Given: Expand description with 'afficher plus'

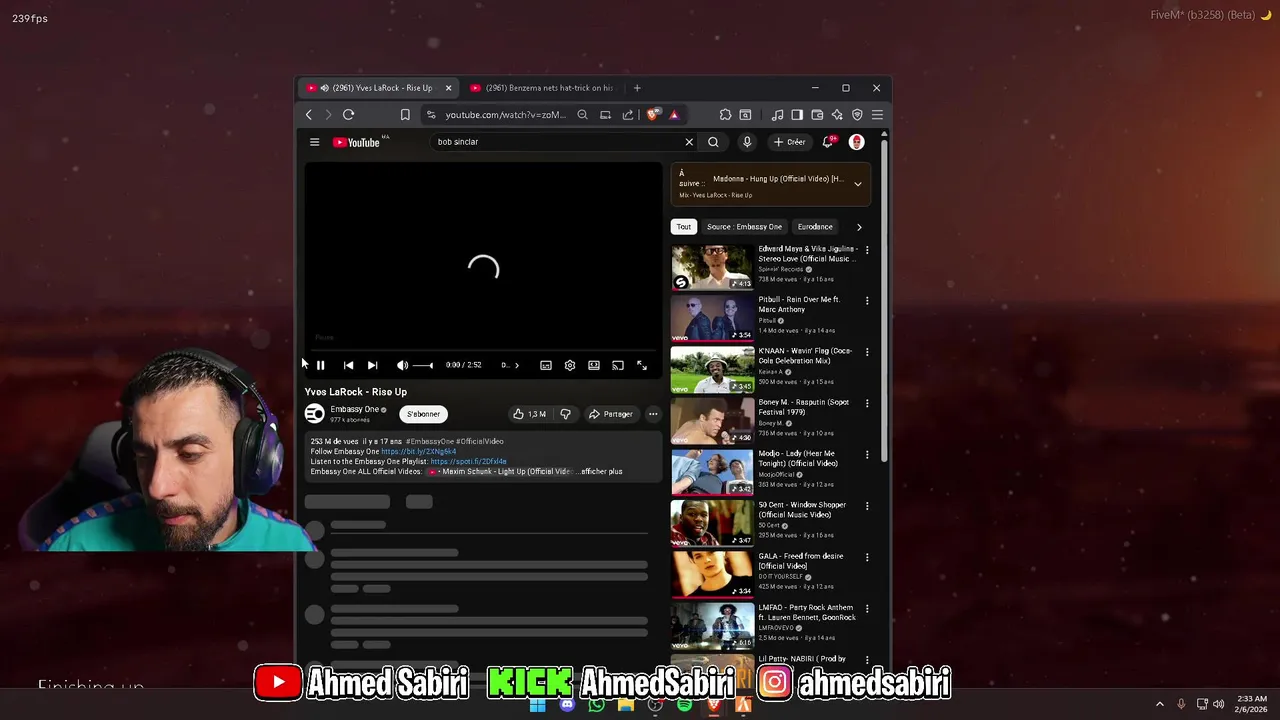Looking at the screenshot, I should point(601,471).
